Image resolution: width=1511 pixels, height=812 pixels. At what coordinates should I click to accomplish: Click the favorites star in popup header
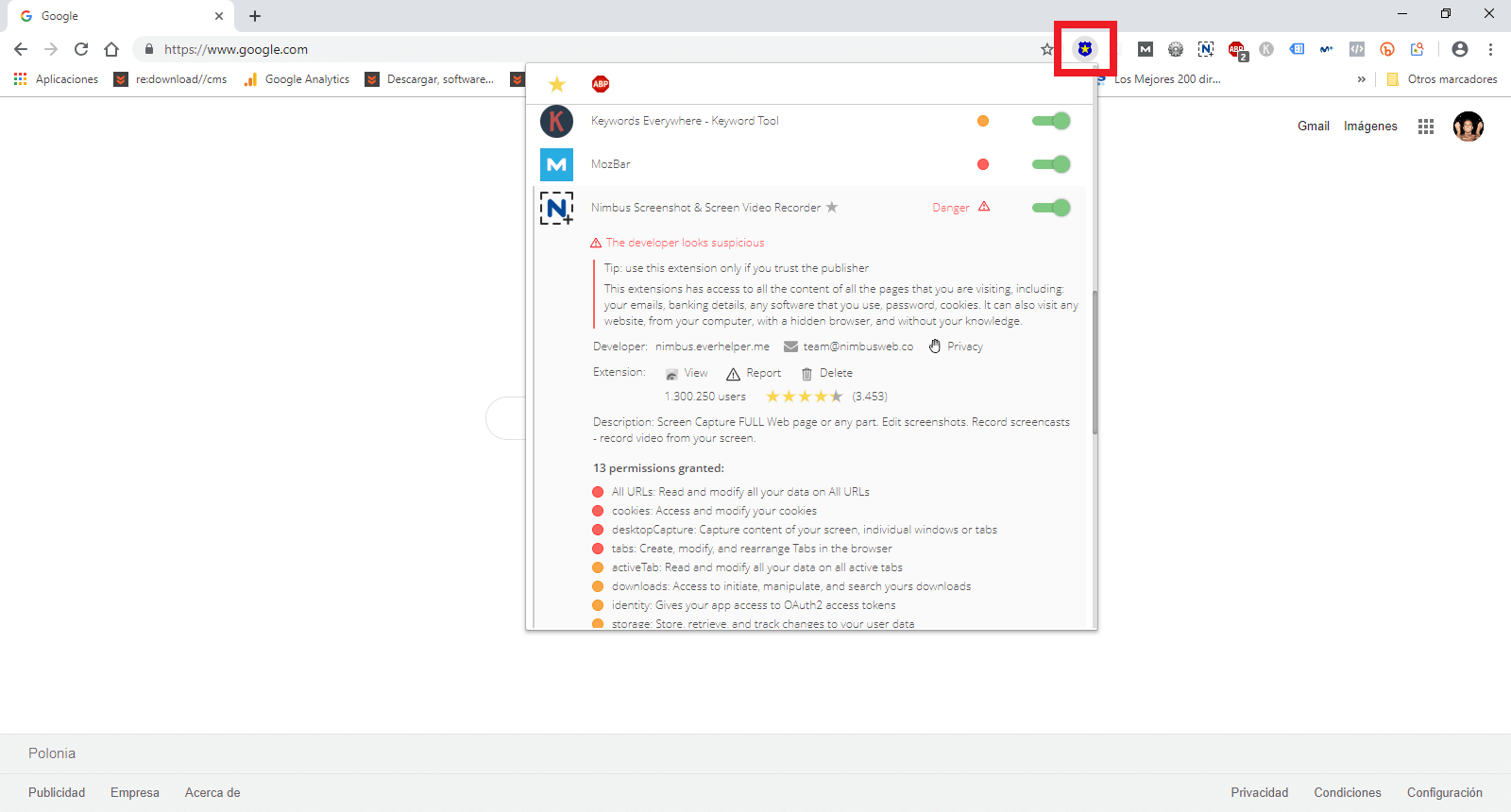(556, 84)
